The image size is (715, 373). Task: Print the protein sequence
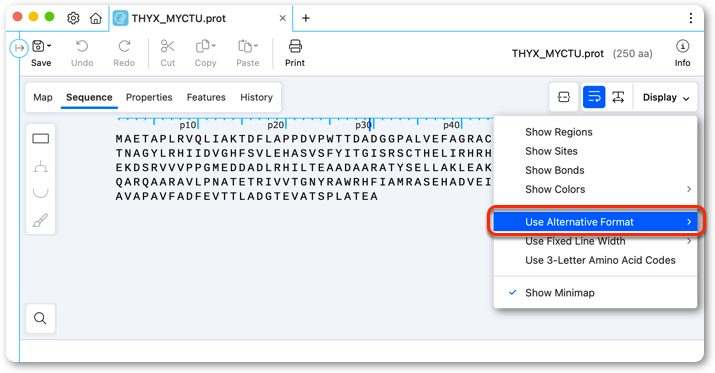(295, 53)
